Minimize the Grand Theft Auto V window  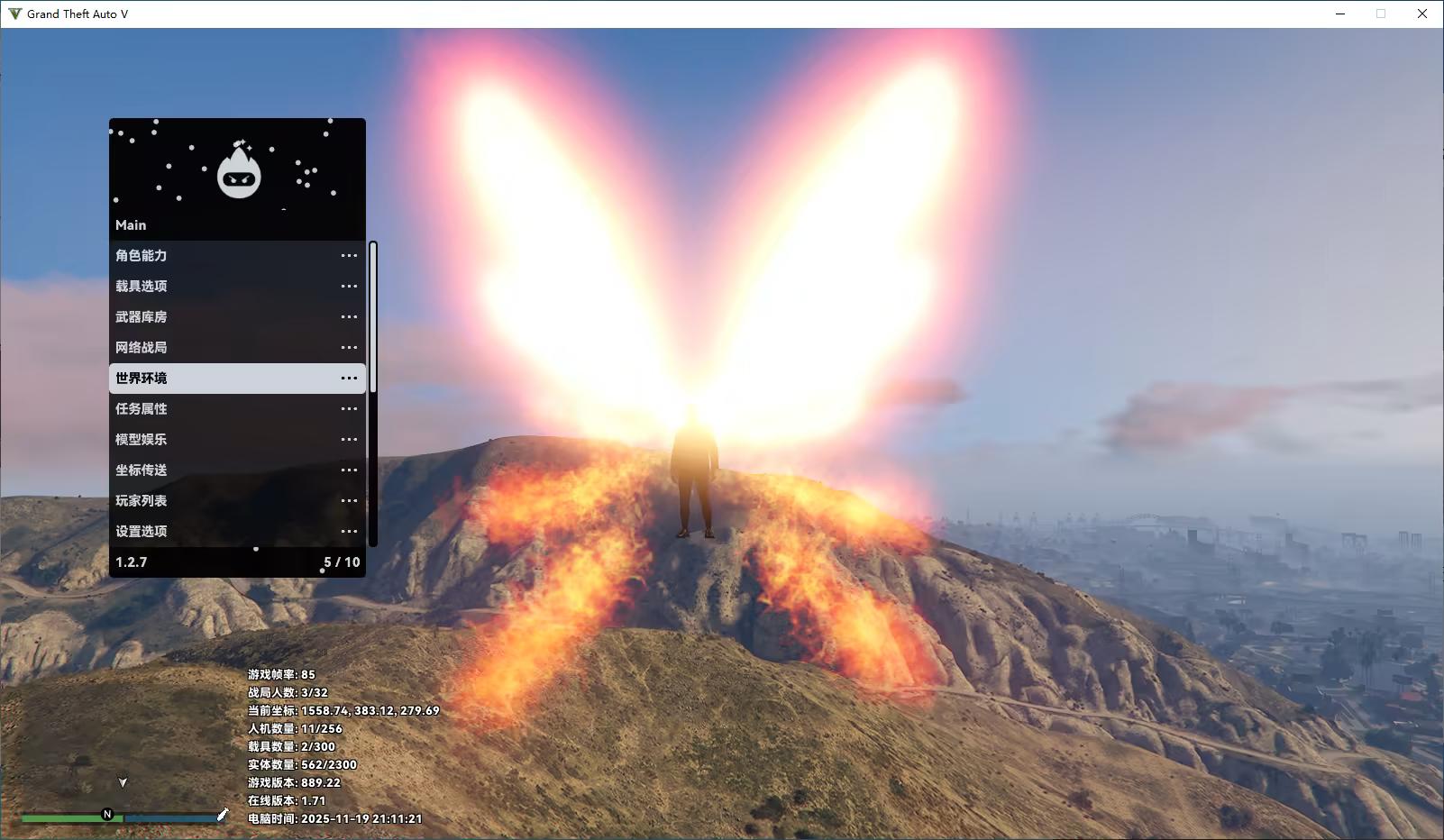coord(1340,14)
